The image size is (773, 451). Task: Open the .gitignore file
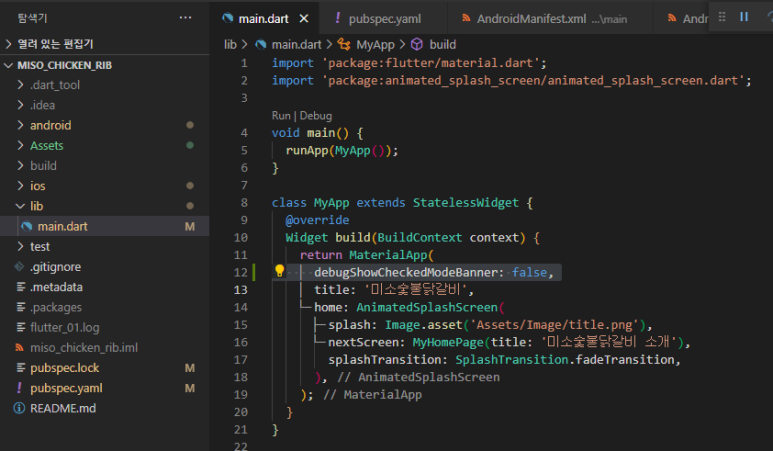55,267
